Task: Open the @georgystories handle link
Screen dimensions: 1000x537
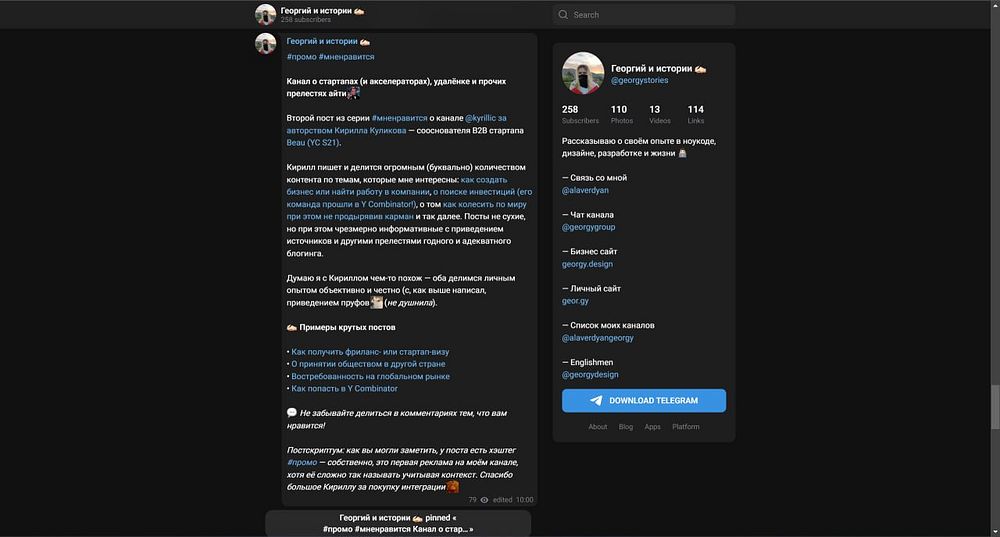Action: (x=640, y=80)
